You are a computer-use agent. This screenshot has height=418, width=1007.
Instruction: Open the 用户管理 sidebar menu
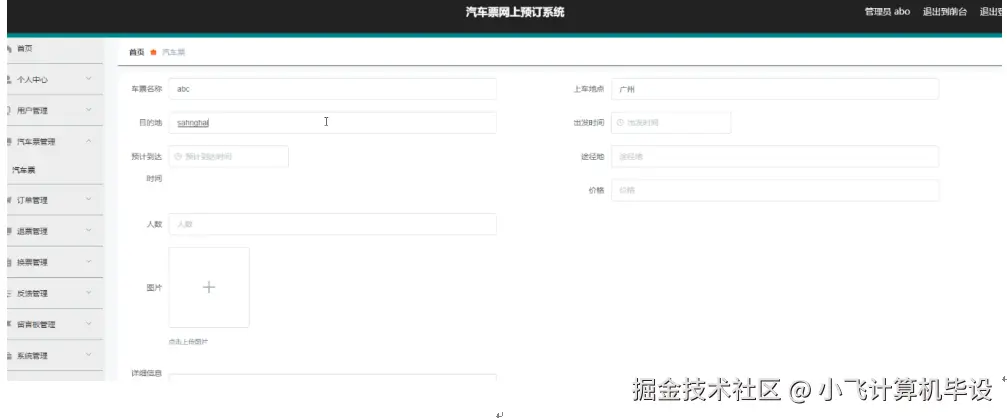coord(55,110)
